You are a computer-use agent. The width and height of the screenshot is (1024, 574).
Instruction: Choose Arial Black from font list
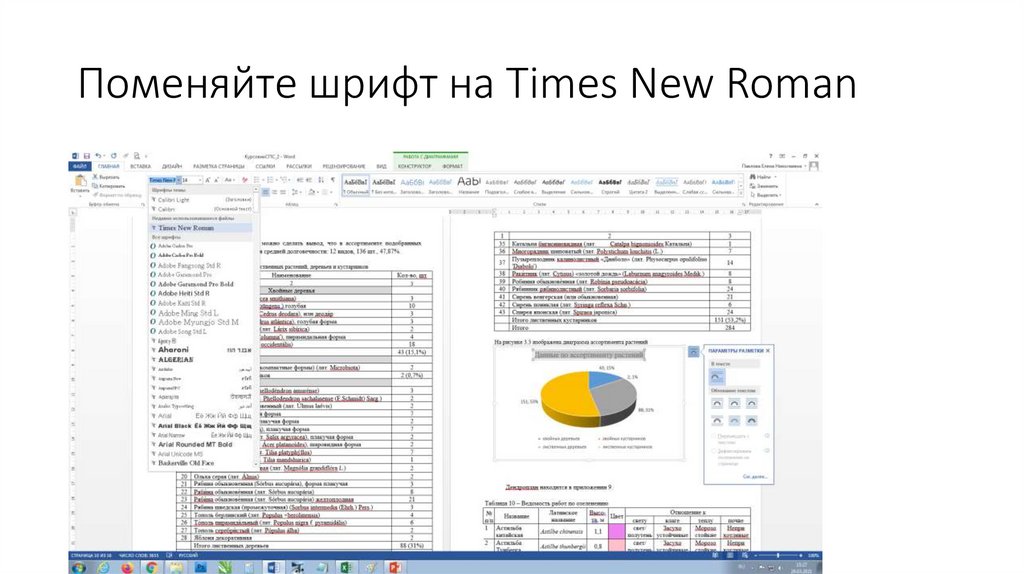click(x=200, y=426)
